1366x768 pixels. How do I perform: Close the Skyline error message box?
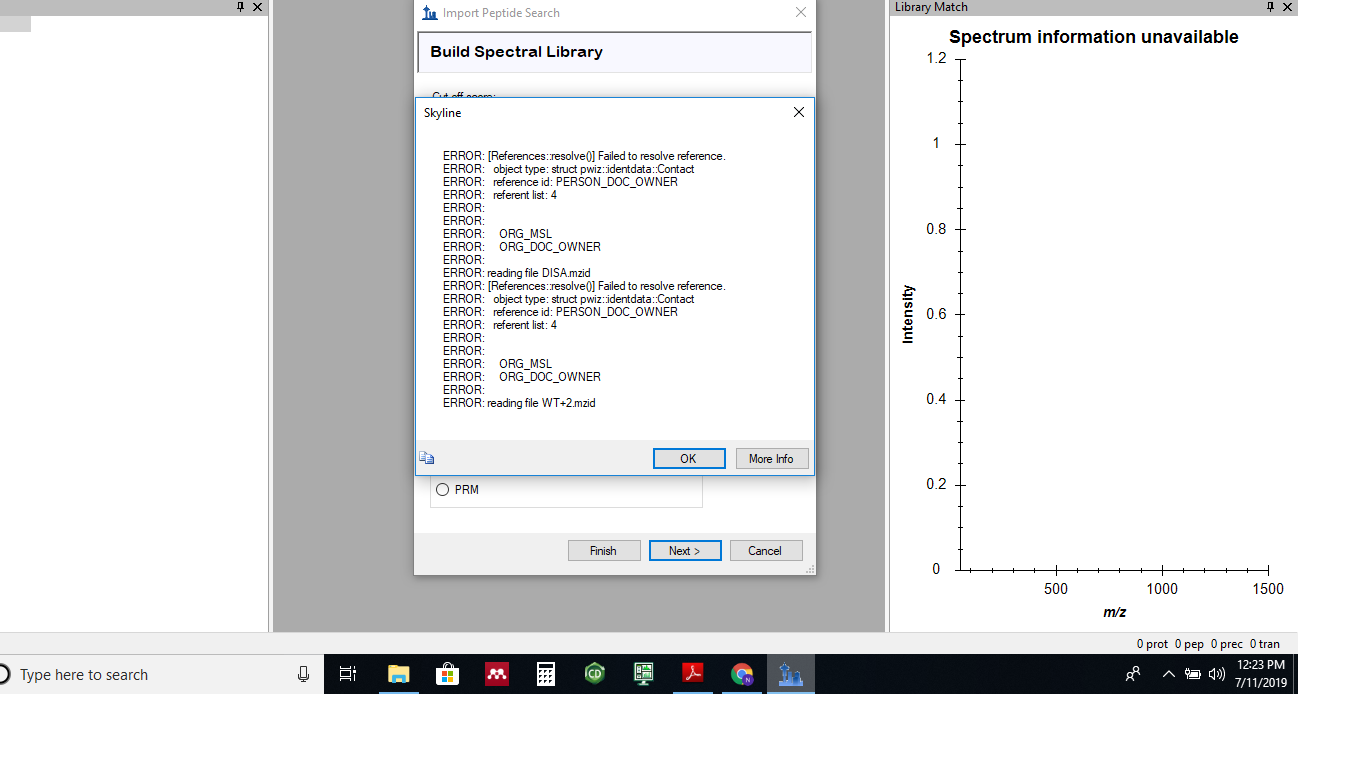point(798,113)
